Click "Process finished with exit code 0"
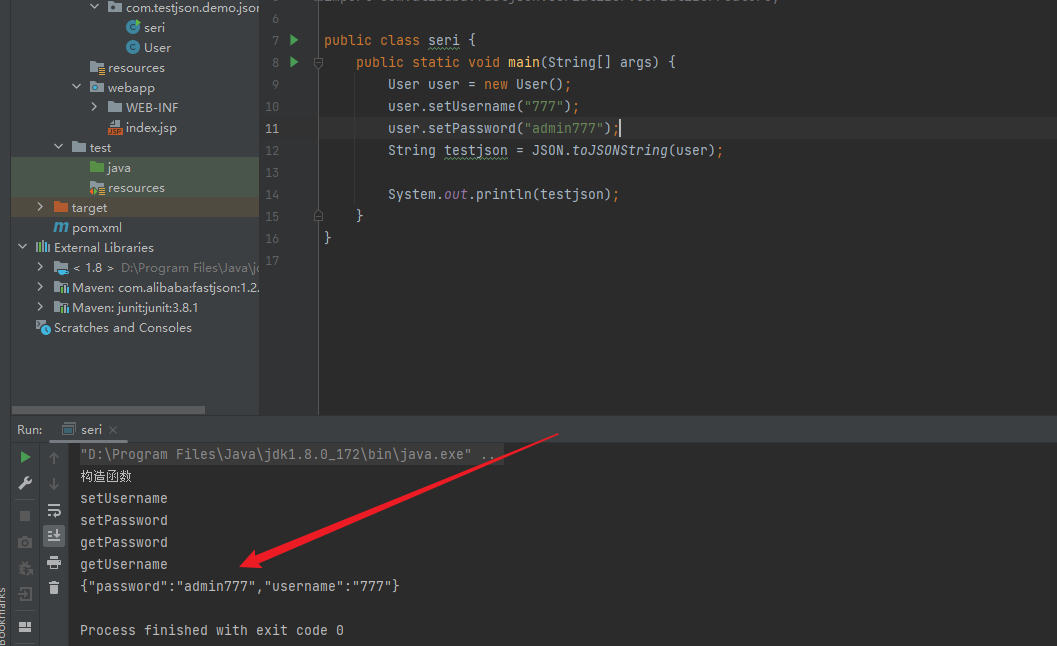The width and height of the screenshot is (1057, 646). (x=212, y=630)
